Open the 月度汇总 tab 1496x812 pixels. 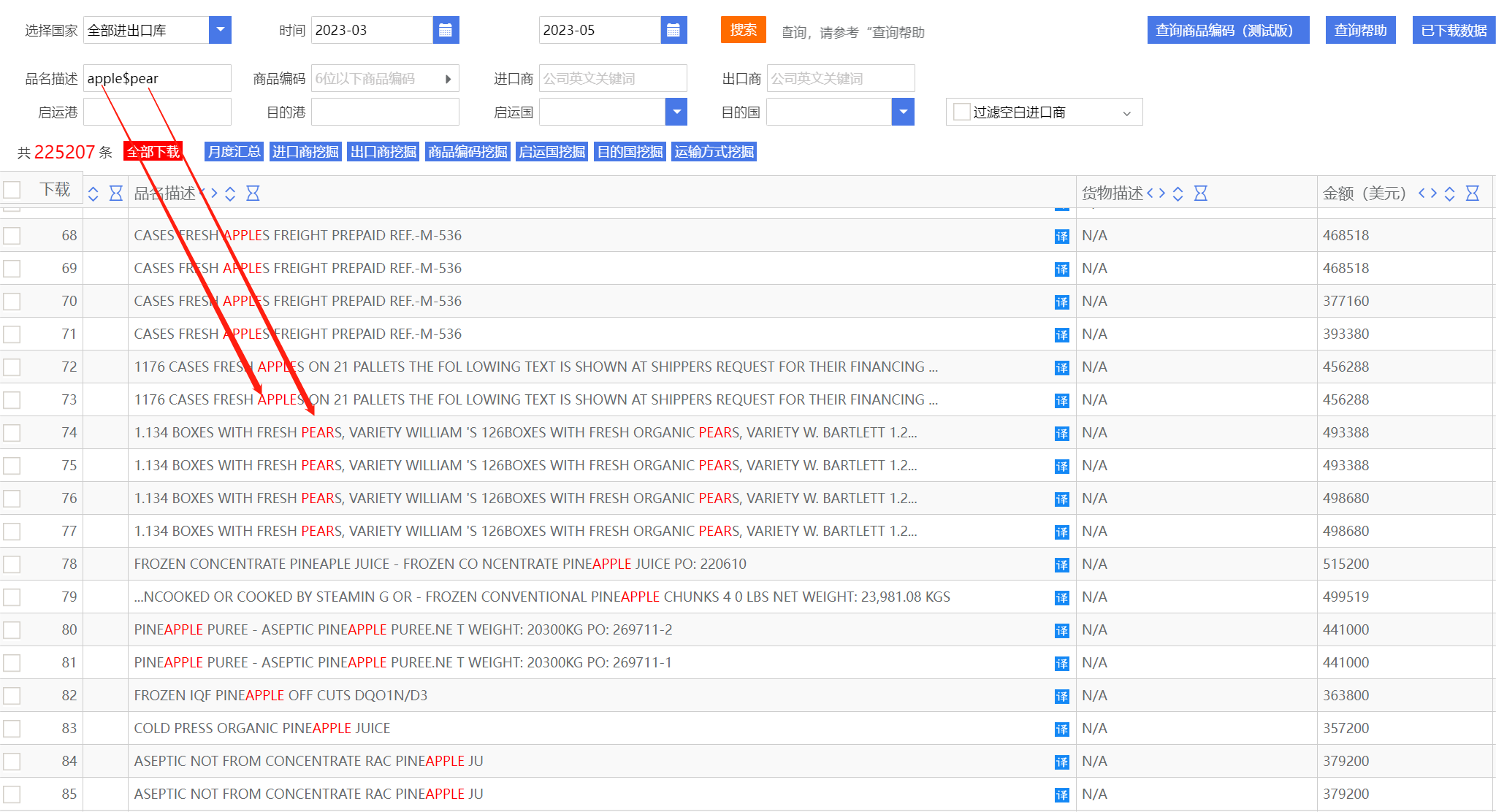234,152
